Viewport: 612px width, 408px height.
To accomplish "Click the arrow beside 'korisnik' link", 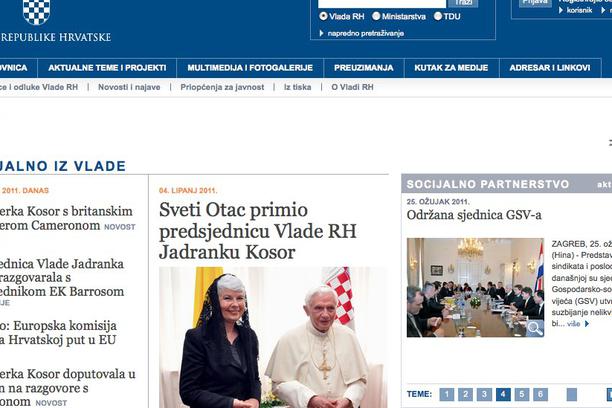I will coord(561,10).
